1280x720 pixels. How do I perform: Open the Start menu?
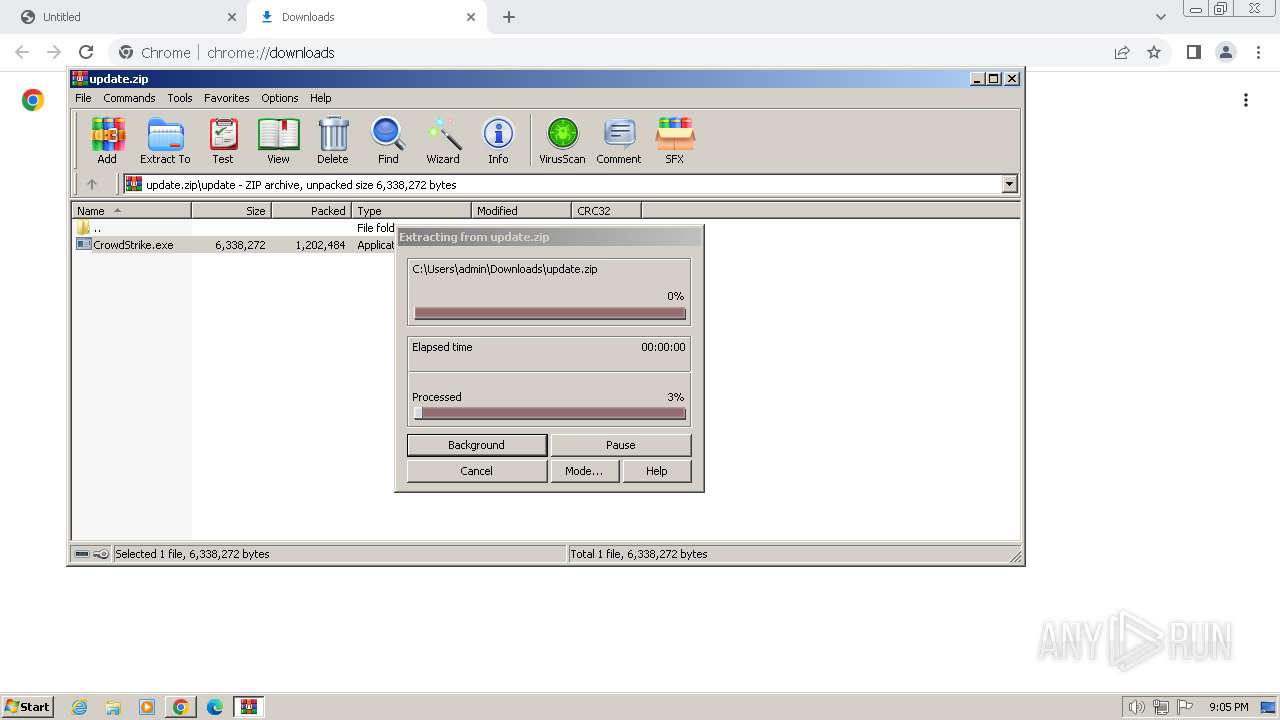(x=27, y=707)
